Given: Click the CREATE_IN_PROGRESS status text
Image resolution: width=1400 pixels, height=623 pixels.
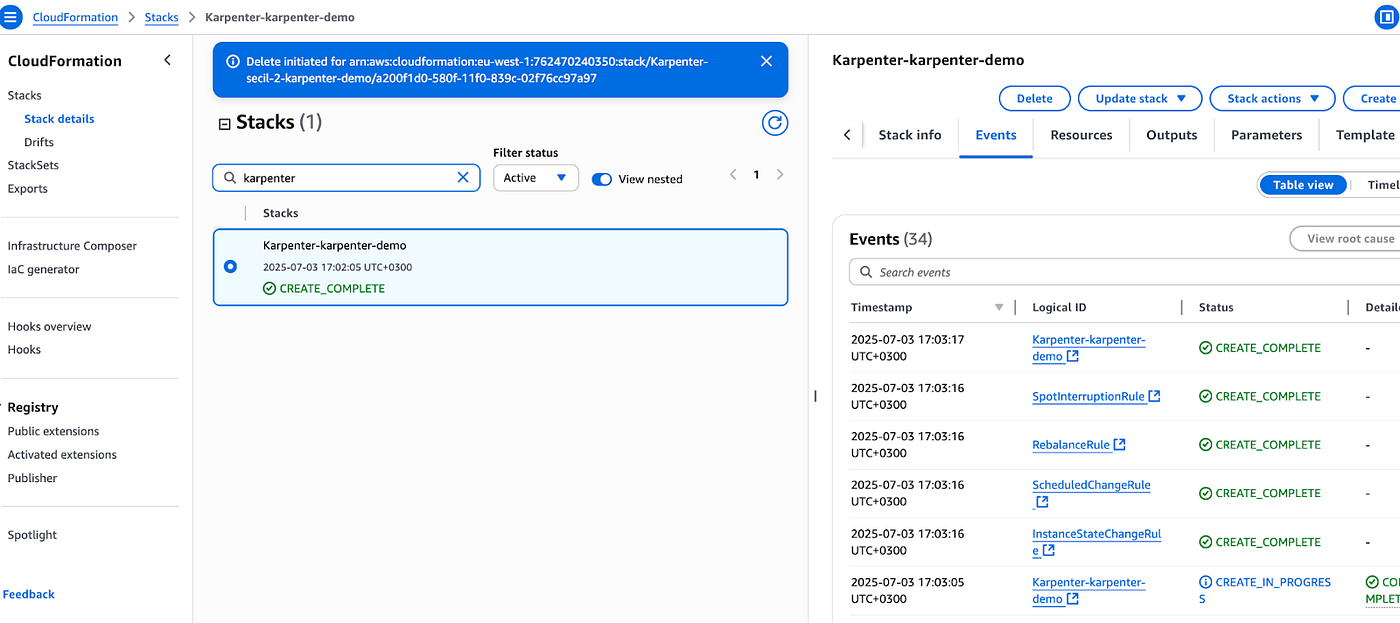Looking at the screenshot, I should (x=1265, y=590).
